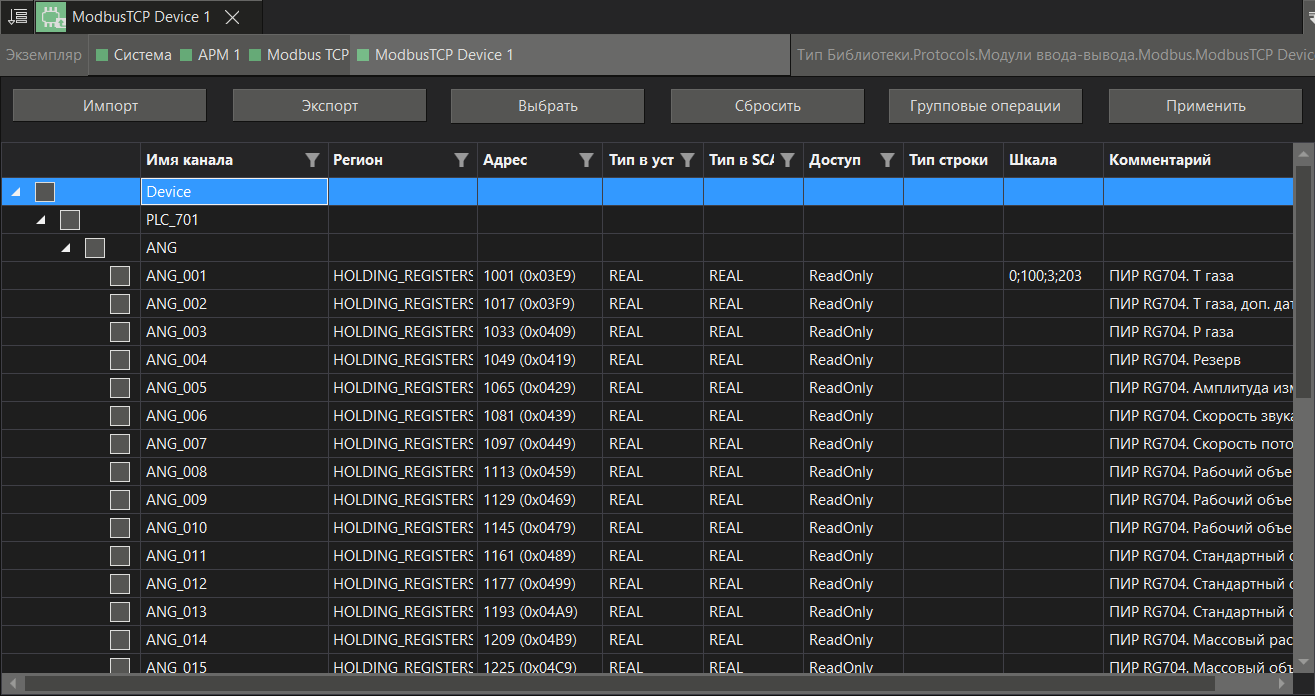Check the box for ANG_001 row
1315x696 pixels.
(x=120, y=276)
